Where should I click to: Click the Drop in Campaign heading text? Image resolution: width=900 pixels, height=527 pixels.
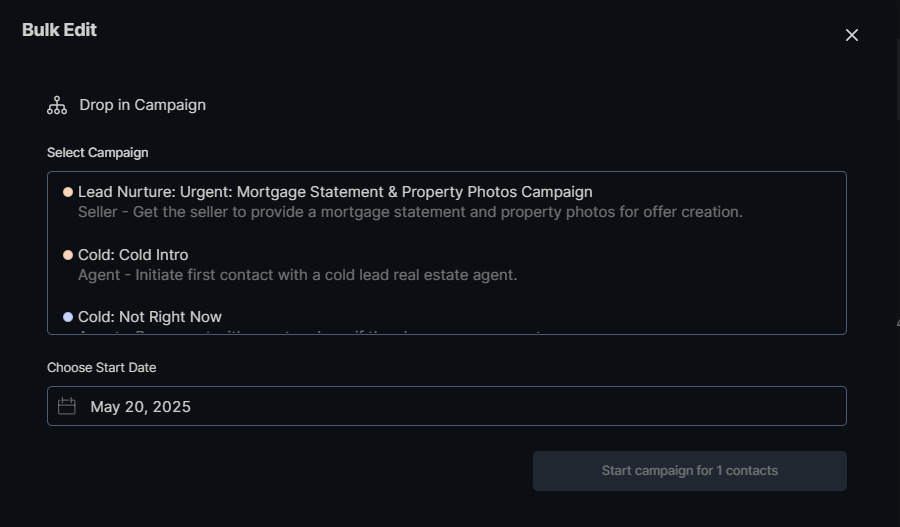click(143, 105)
